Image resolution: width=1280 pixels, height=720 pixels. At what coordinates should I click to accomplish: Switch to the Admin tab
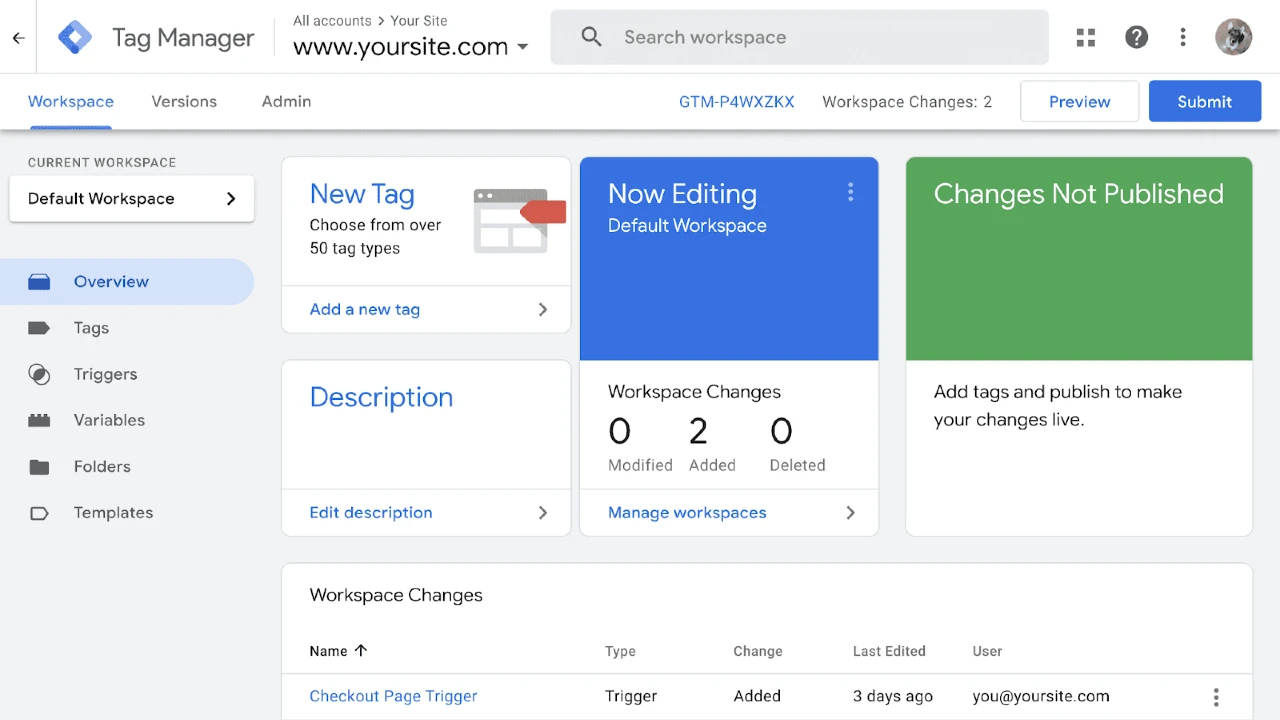pyautogui.click(x=286, y=101)
